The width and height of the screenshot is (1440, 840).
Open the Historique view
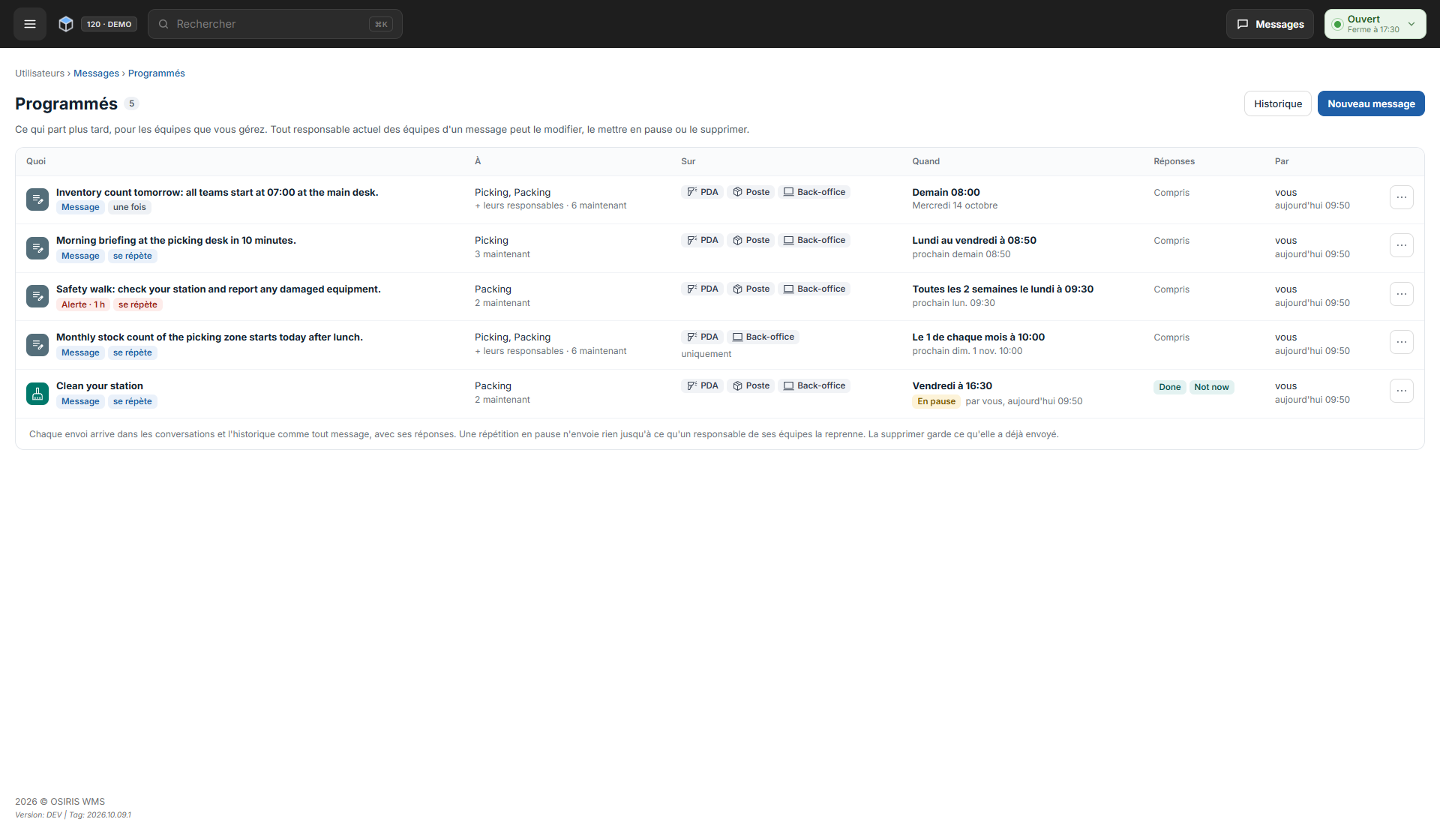click(x=1278, y=103)
